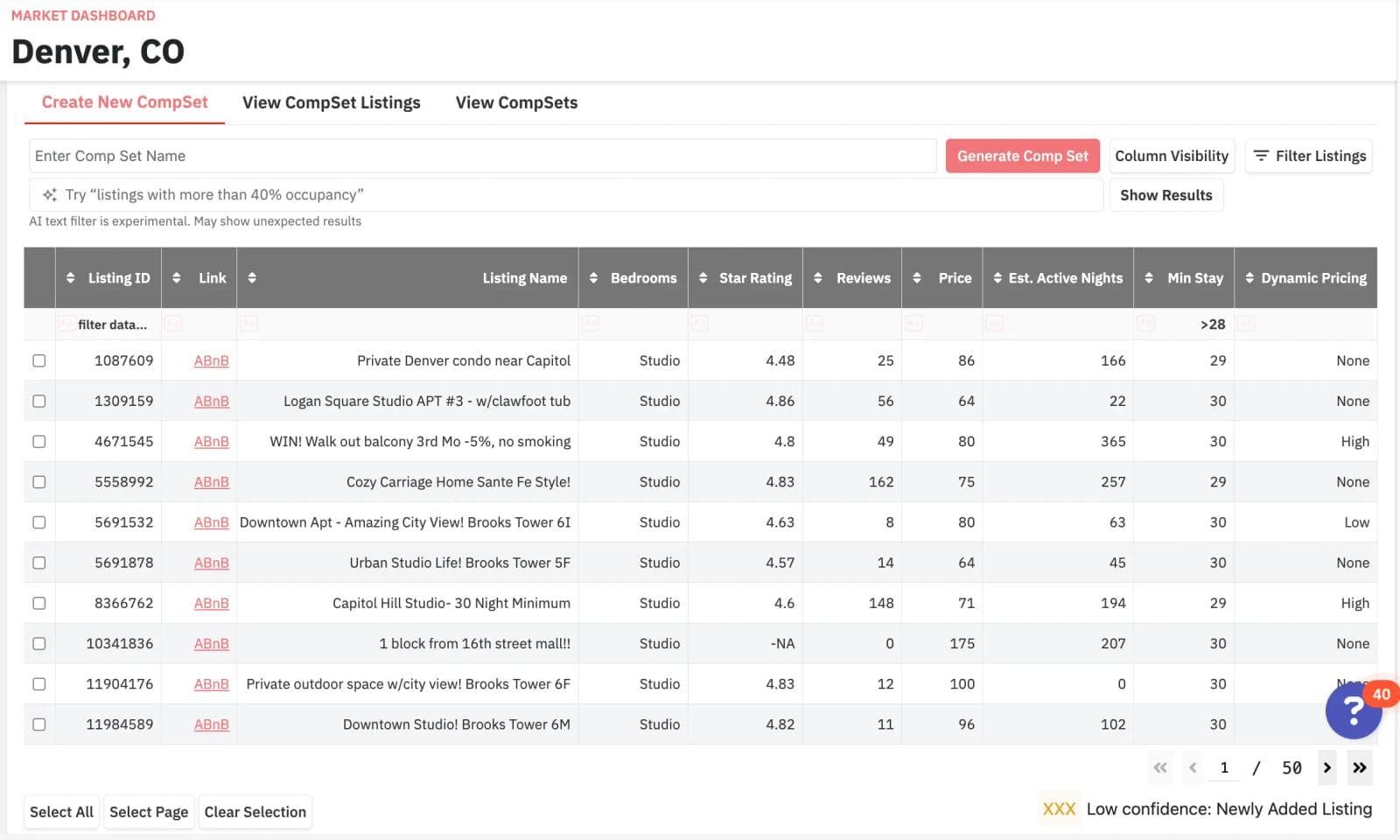Click the sort icon beside Est. Active Nights
Screen dimensions: 1400x840
(x=997, y=278)
